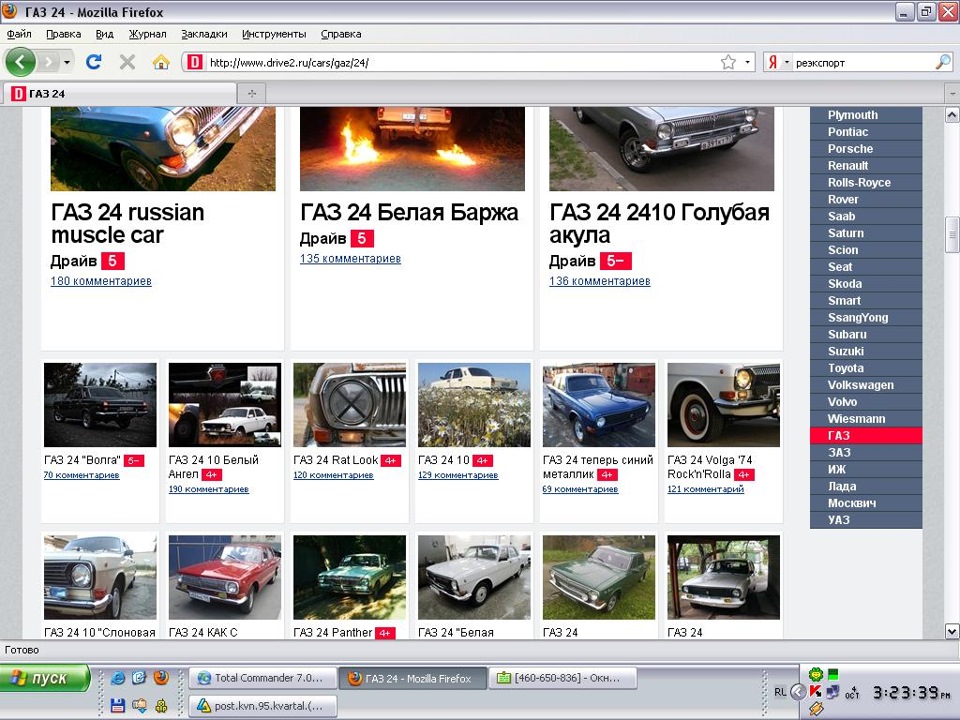Image resolution: width=960 pixels, height=720 pixels.
Task: Click ГАЗ 24 Volga '74 Rock'n'Rolla thumbnail
Action: click(724, 405)
